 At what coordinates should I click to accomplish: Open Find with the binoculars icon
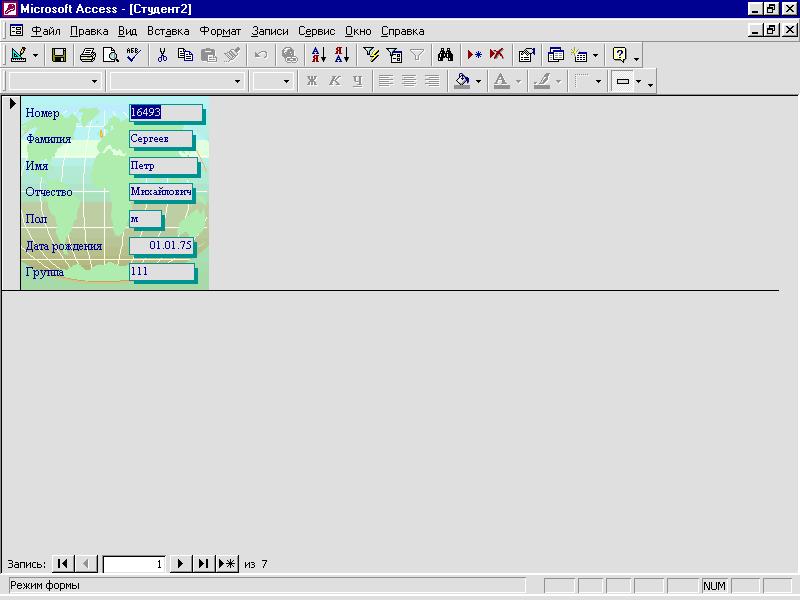[x=445, y=55]
